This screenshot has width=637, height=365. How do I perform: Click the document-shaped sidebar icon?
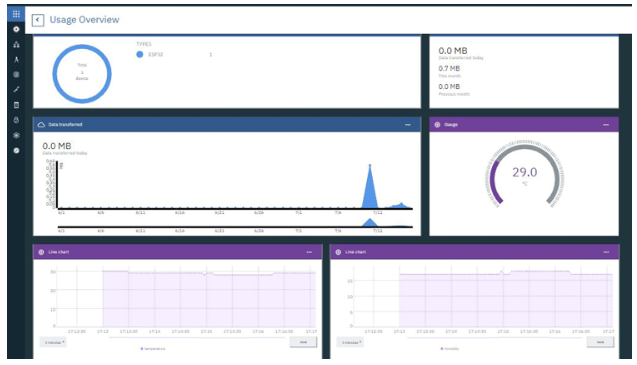tap(16, 105)
